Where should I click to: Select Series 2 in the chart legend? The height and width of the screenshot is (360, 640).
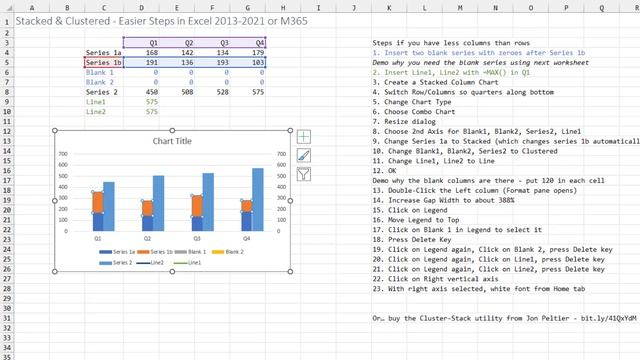(x=116, y=263)
